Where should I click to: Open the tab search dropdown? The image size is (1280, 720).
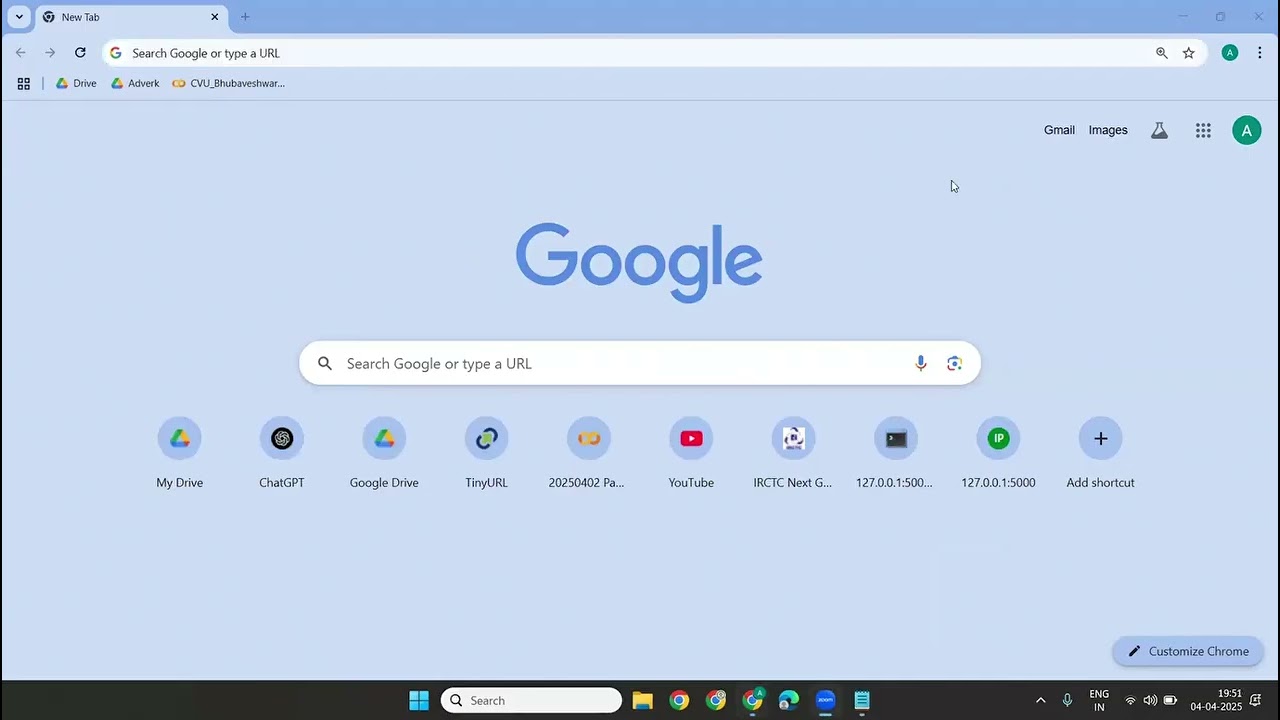[18, 17]
